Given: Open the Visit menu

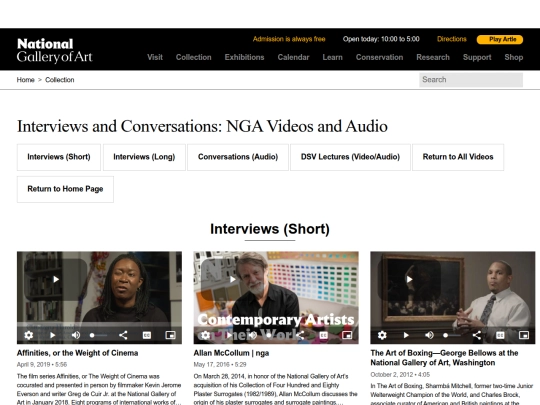Looking at the screenshot, I should click(155, 57).
